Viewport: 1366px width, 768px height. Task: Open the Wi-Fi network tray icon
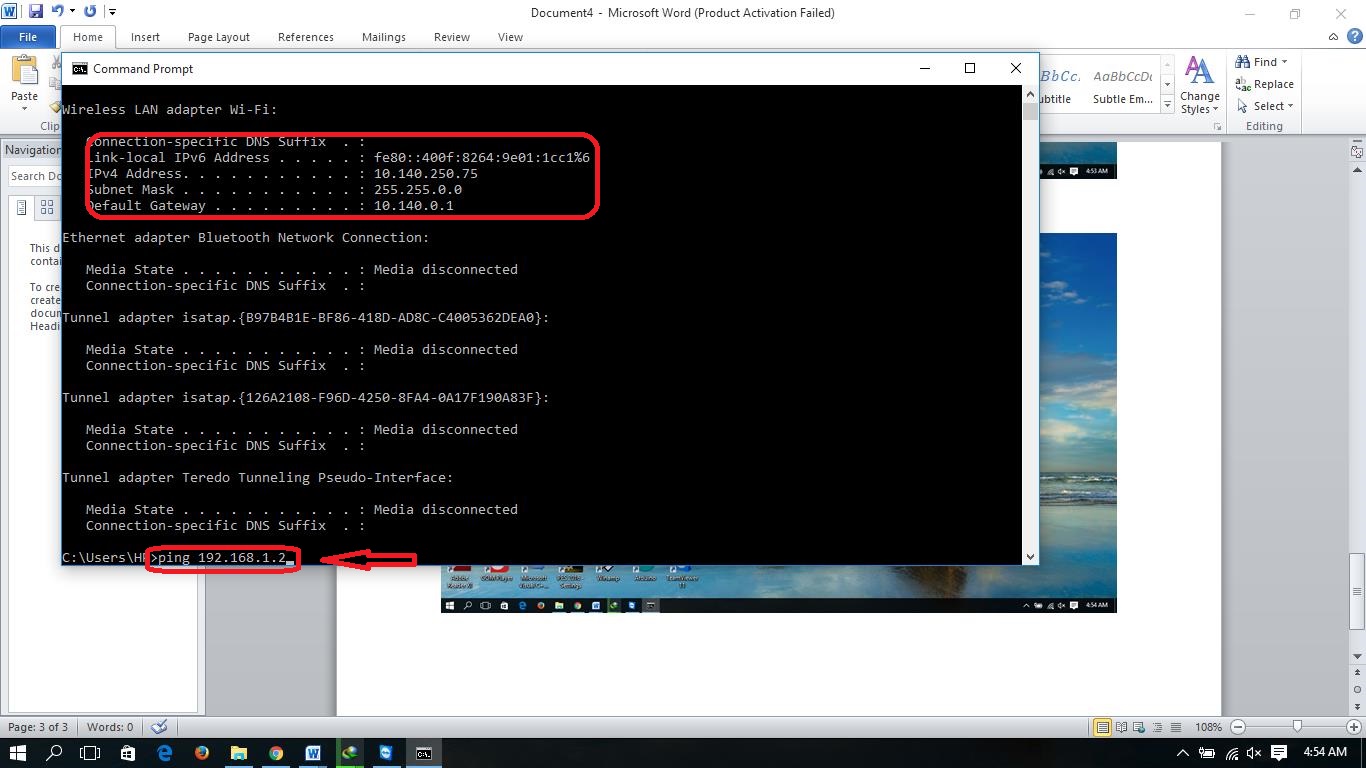1232,753
